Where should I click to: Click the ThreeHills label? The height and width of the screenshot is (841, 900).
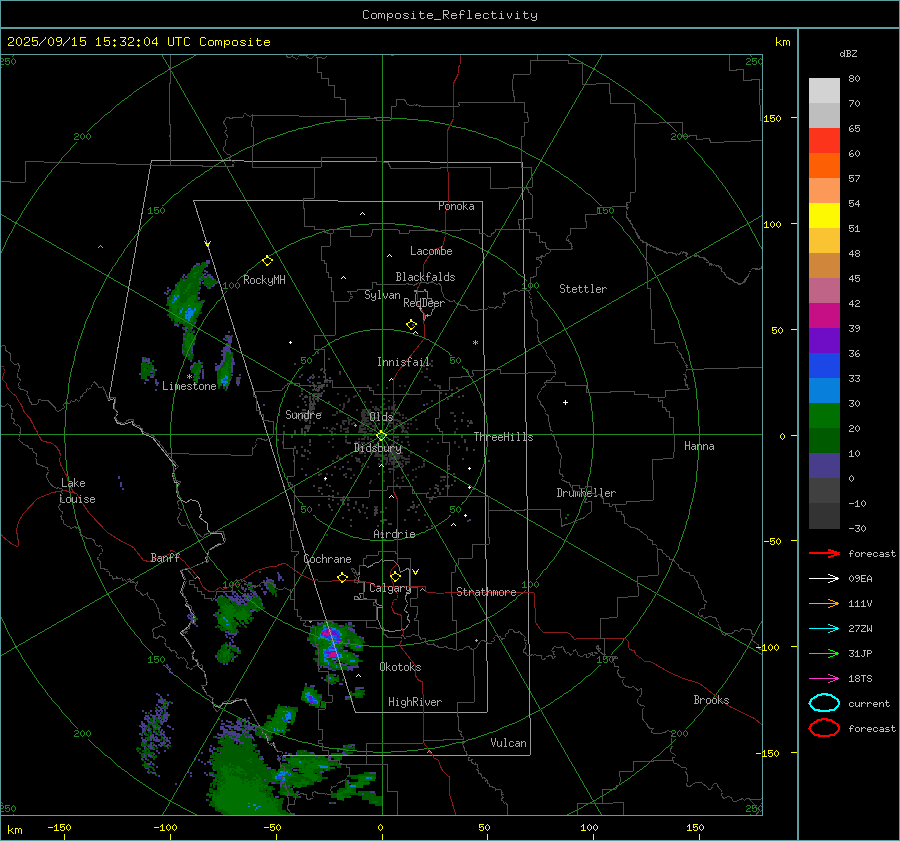point(503,437)
